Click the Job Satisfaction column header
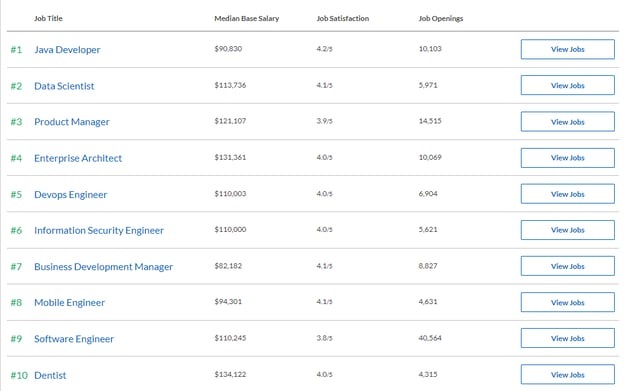Image resolution: width=624 pixels, height=391 pixels. (343, 18)
